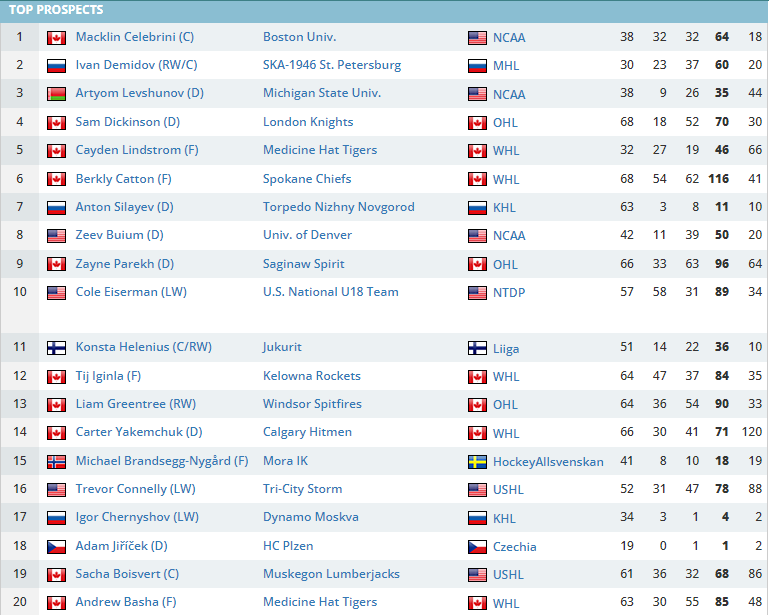Screen dimensions: 769x615
Task: Open Artyom Levshunov player page
Action: [139, 93]
